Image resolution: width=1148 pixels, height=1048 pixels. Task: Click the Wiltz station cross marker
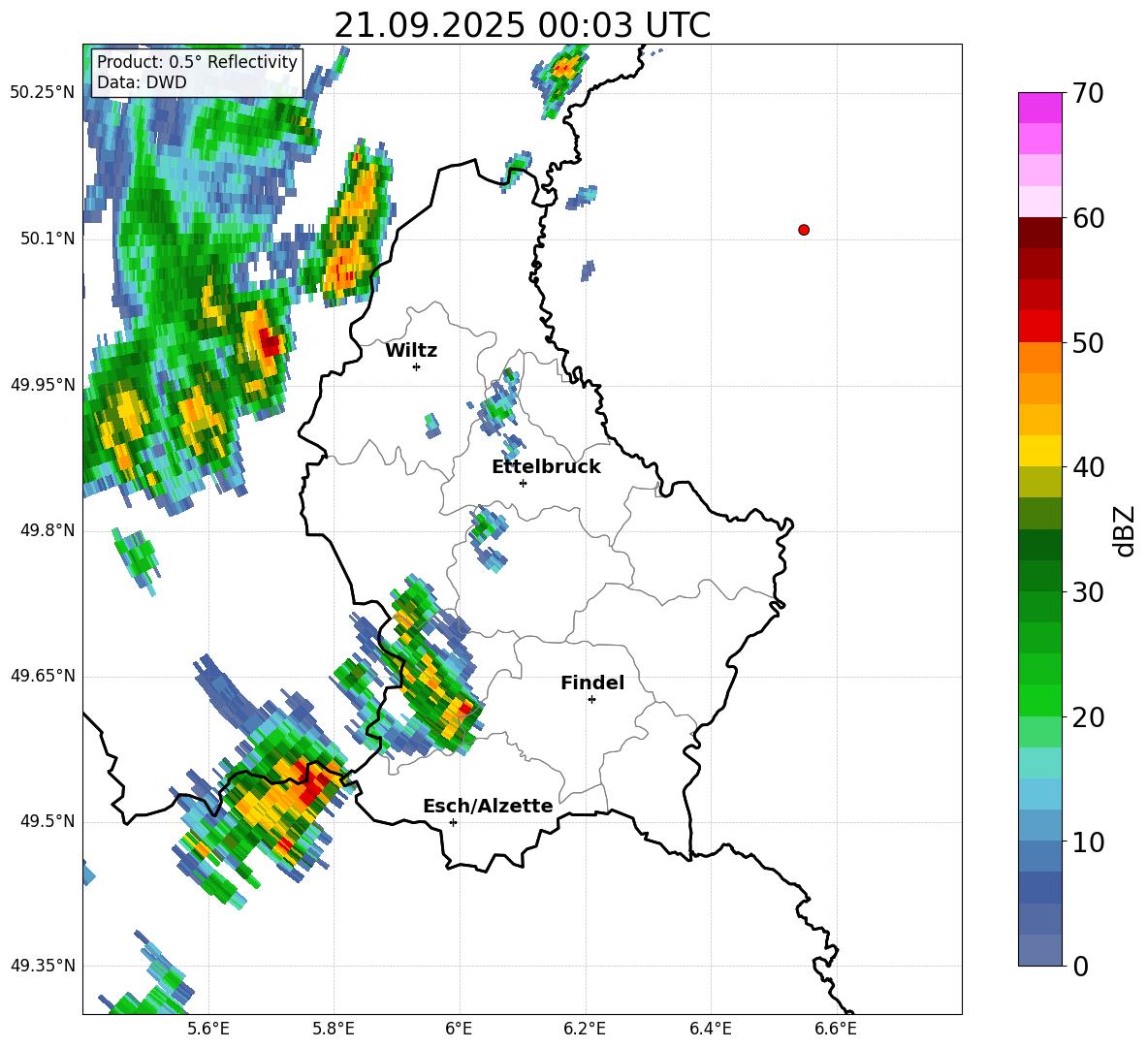(417, 366)
